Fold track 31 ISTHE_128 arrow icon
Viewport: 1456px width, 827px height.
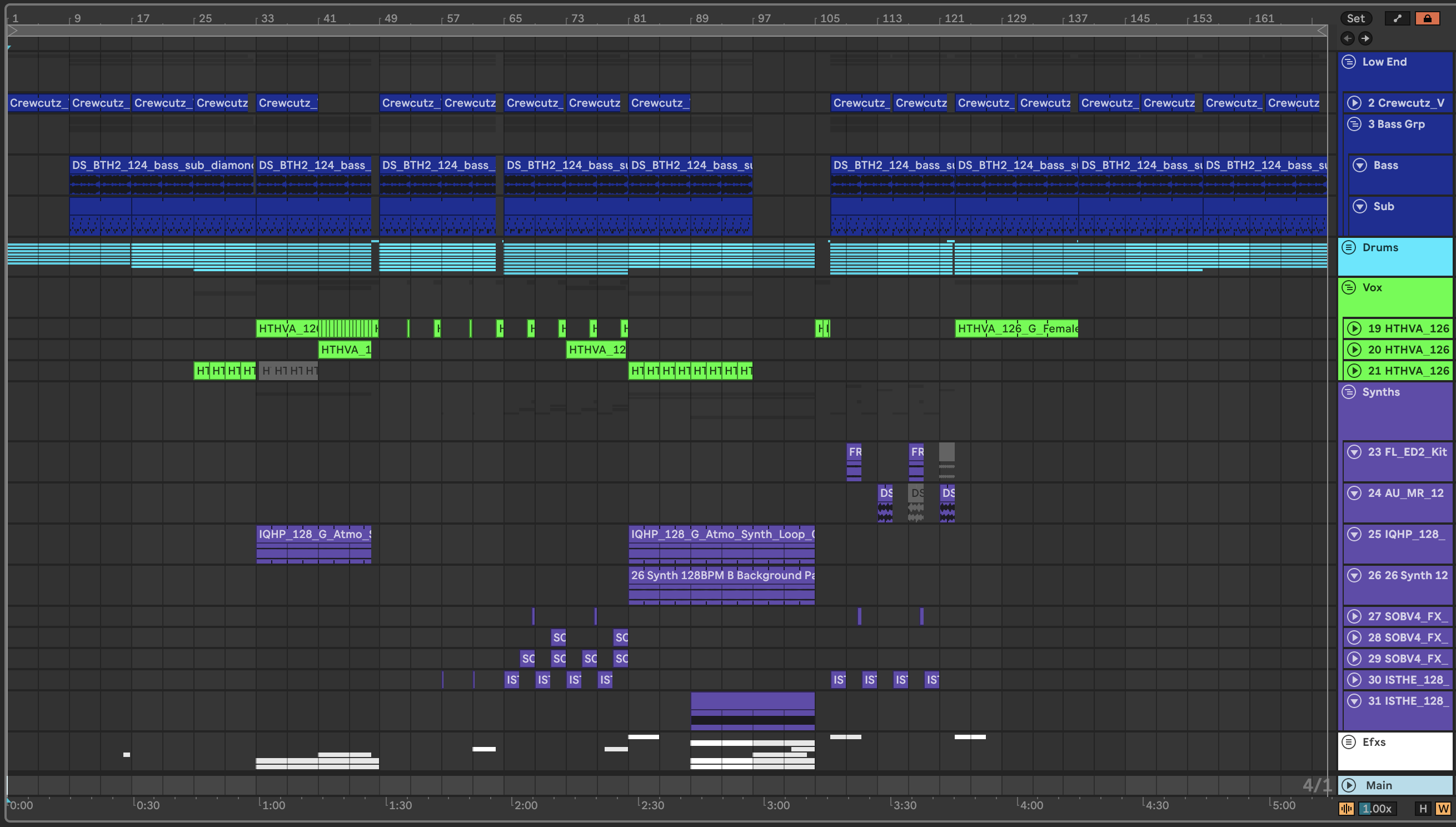click(x=1354, y=701)
